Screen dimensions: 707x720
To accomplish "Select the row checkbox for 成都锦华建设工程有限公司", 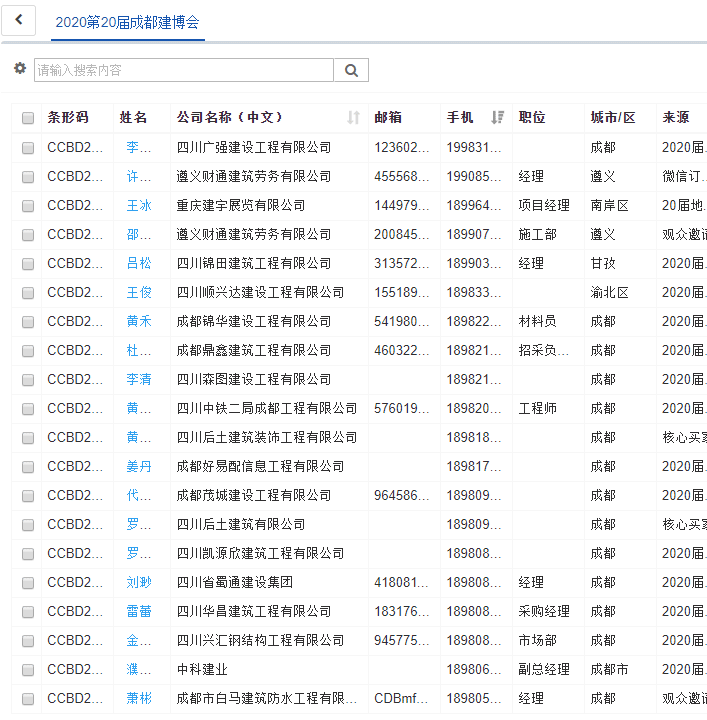I will click(x=28, y=321).
